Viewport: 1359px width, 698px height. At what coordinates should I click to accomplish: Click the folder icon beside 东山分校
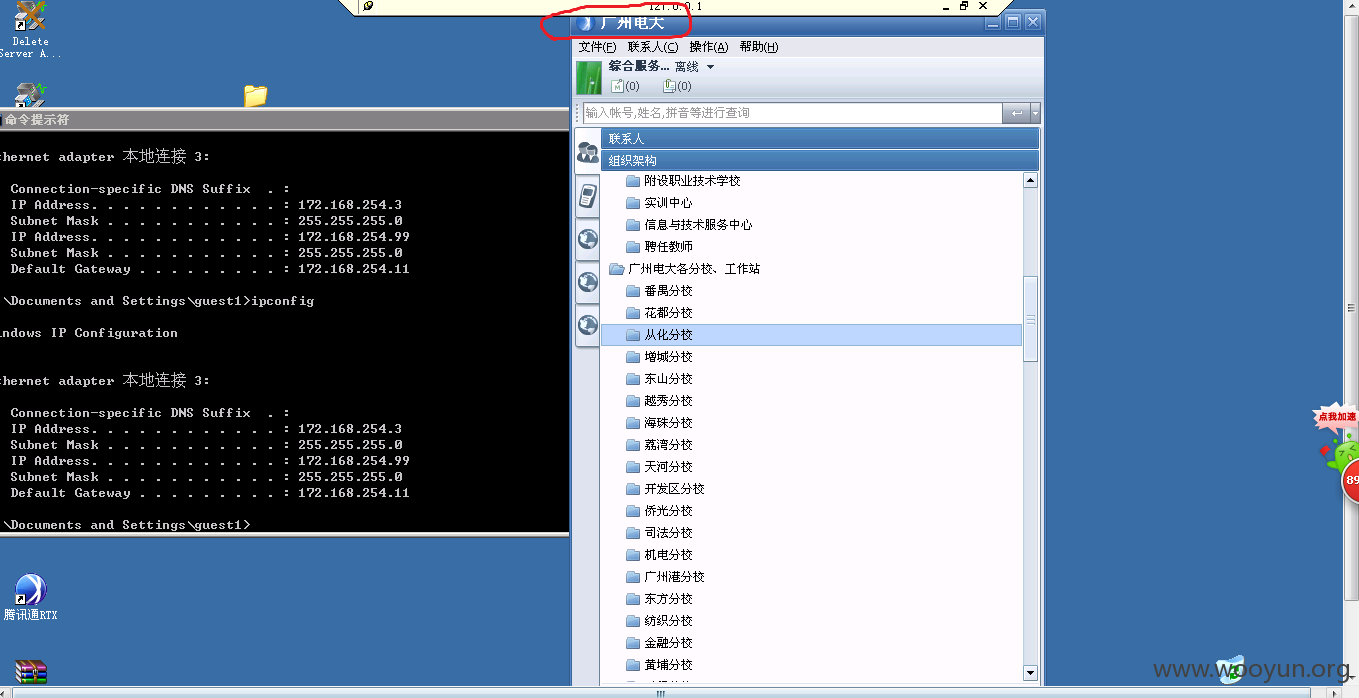click(632, 379)
